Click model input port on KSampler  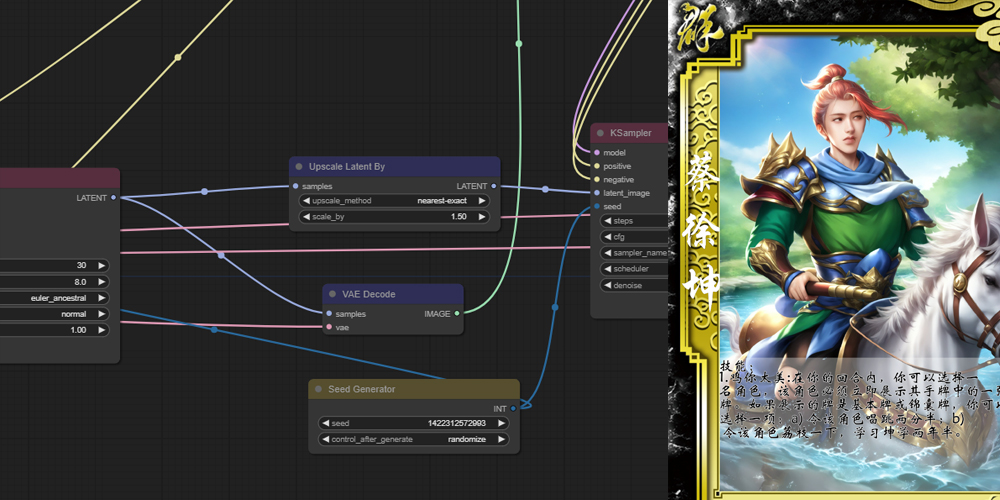click(x=596, y=152)
